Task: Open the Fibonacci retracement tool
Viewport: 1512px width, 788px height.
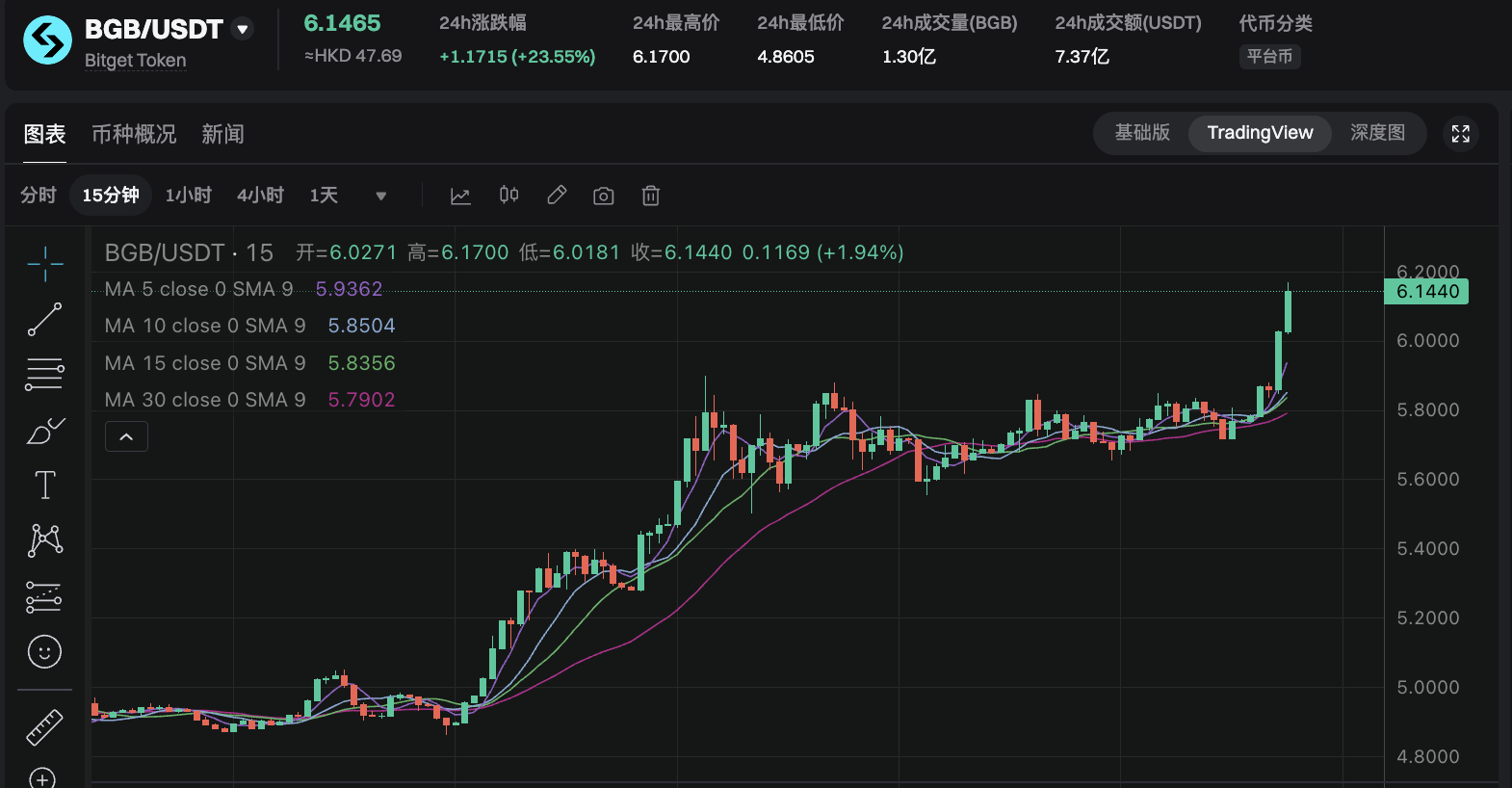Action: coord(44,374)
